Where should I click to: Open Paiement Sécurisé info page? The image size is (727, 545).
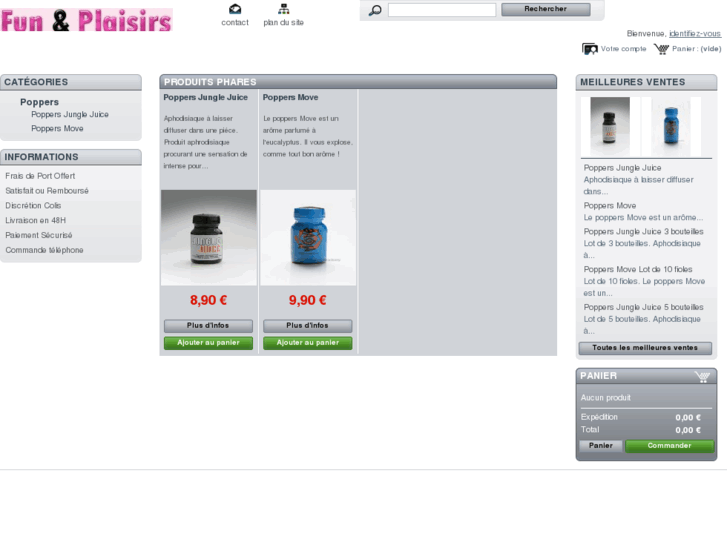(x=38, y=235)
